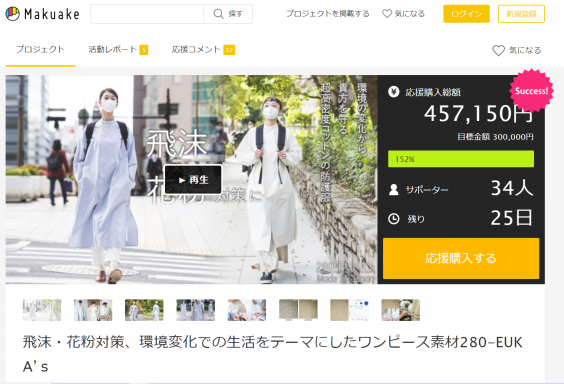This screenshot has height=384, width=564.
Task: Open プロジェクトを掲載する link
Action: click(328, 14)
